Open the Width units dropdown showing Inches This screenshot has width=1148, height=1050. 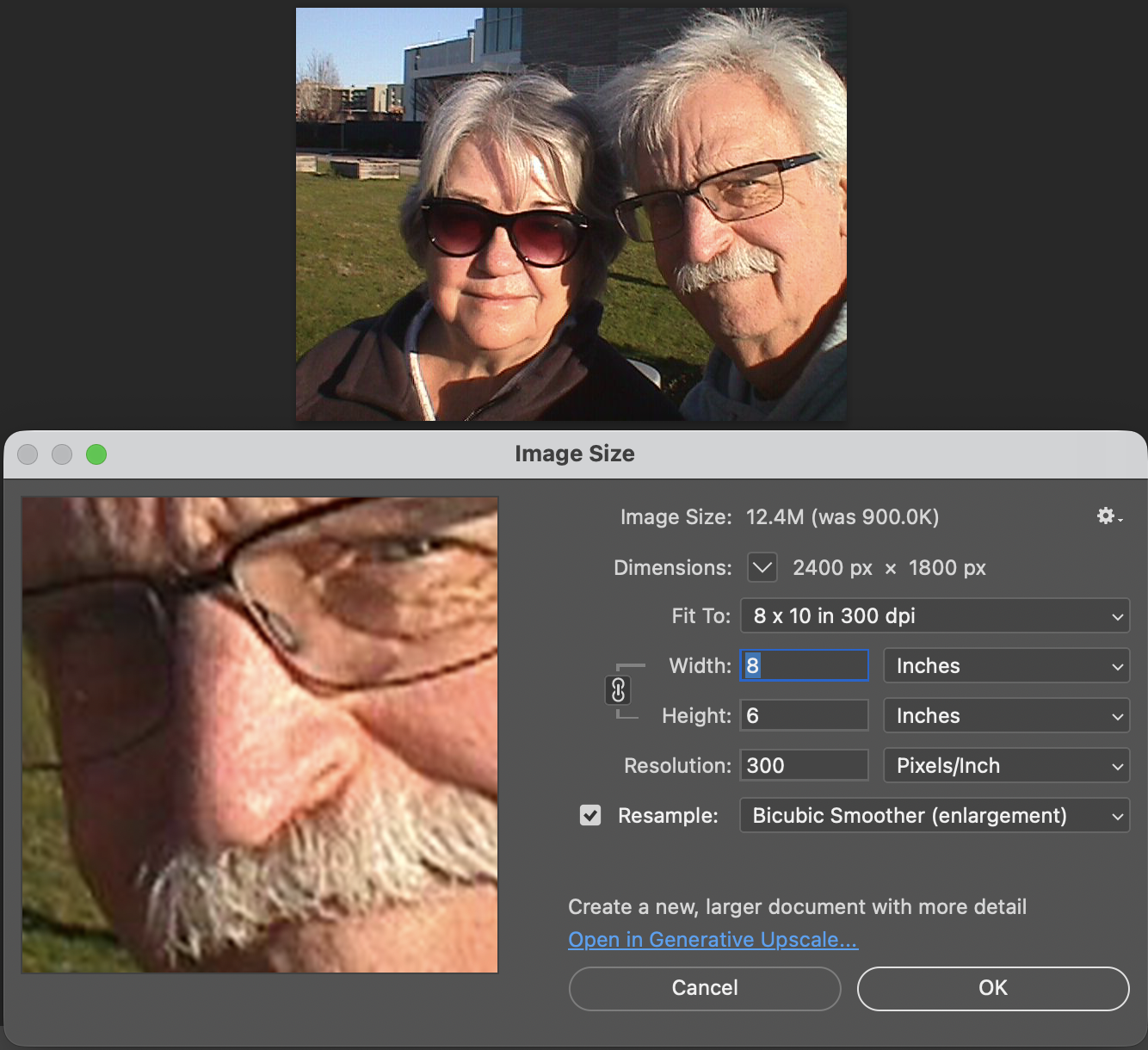(1006, 665)
